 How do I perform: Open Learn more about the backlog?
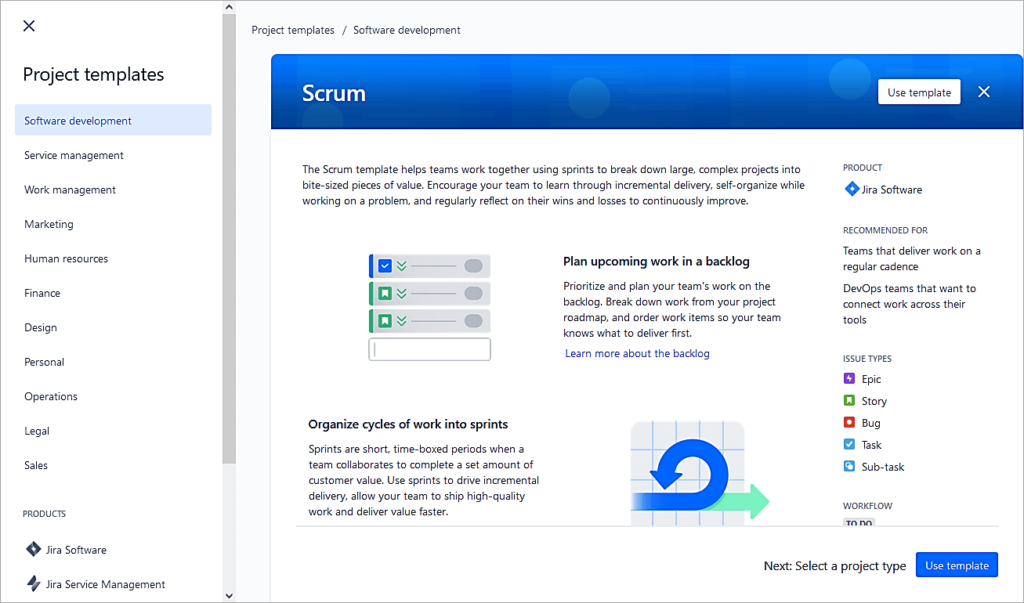click(637, 352)
